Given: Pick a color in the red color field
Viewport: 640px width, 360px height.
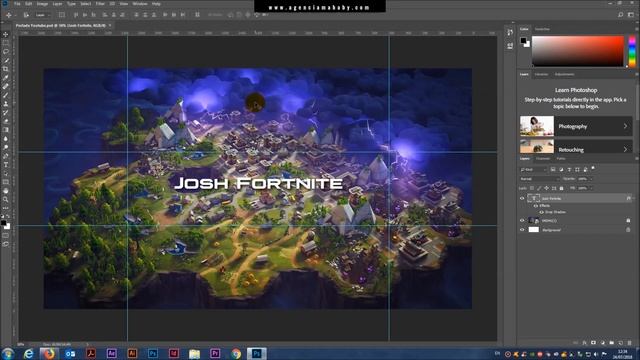Looking at the screenshot, I should (578, 51).
